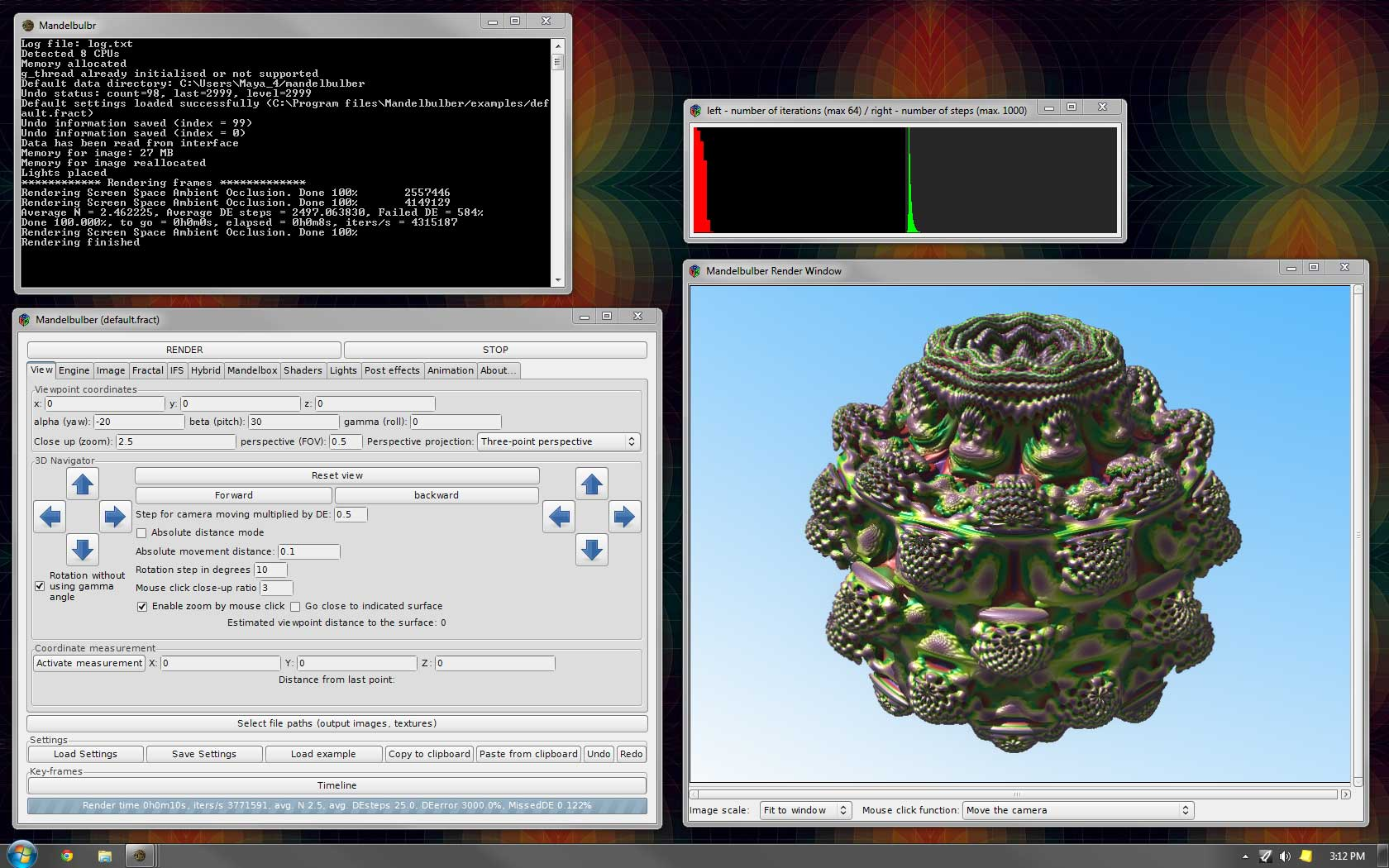Click left navigator right arrow

(x=114, y=517)
